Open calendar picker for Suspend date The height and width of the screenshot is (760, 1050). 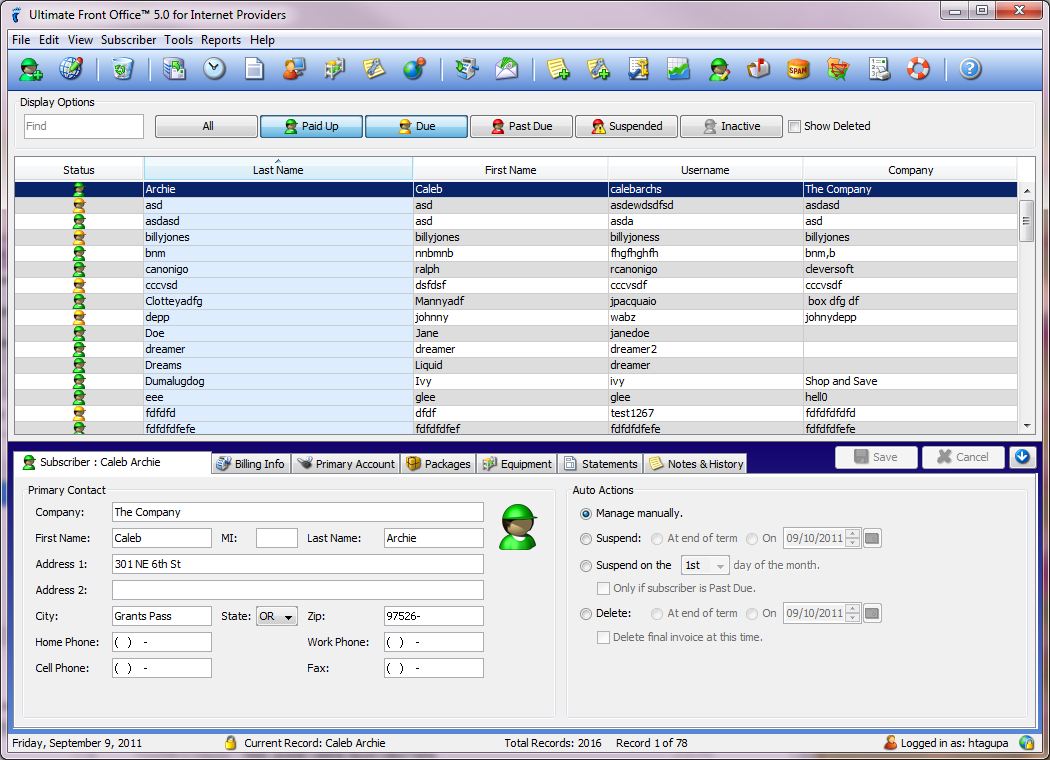point(872,538)
